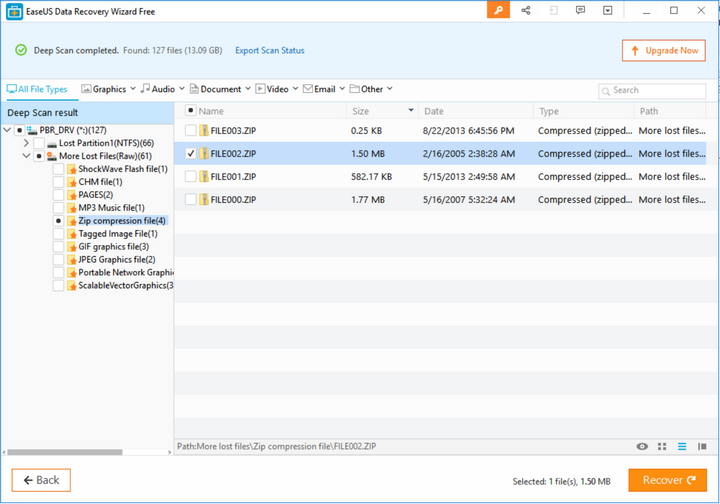
Task: Open the Video filter dropdown arrow
Action: click(295, 89)
